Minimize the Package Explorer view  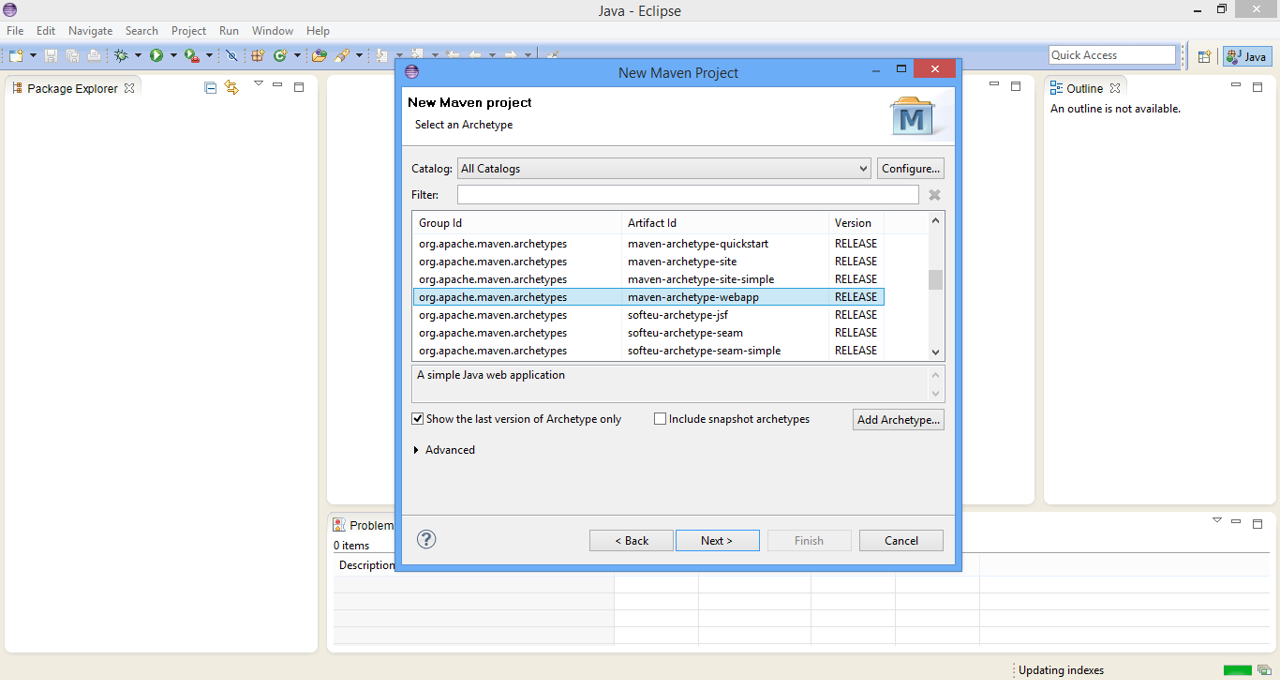pos(278,86)
